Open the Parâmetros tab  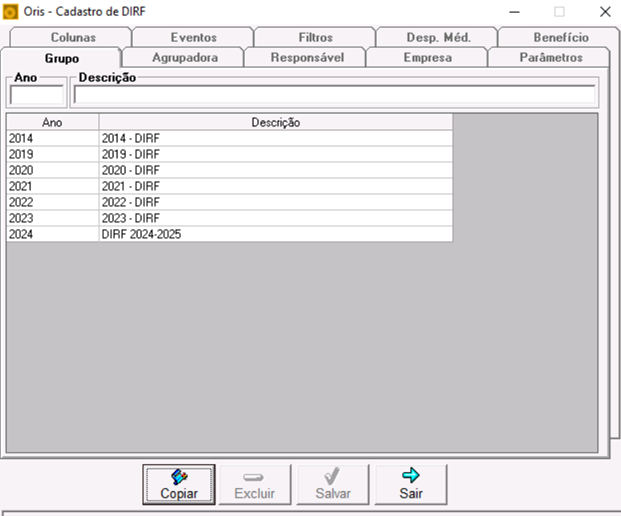[551, 57]
